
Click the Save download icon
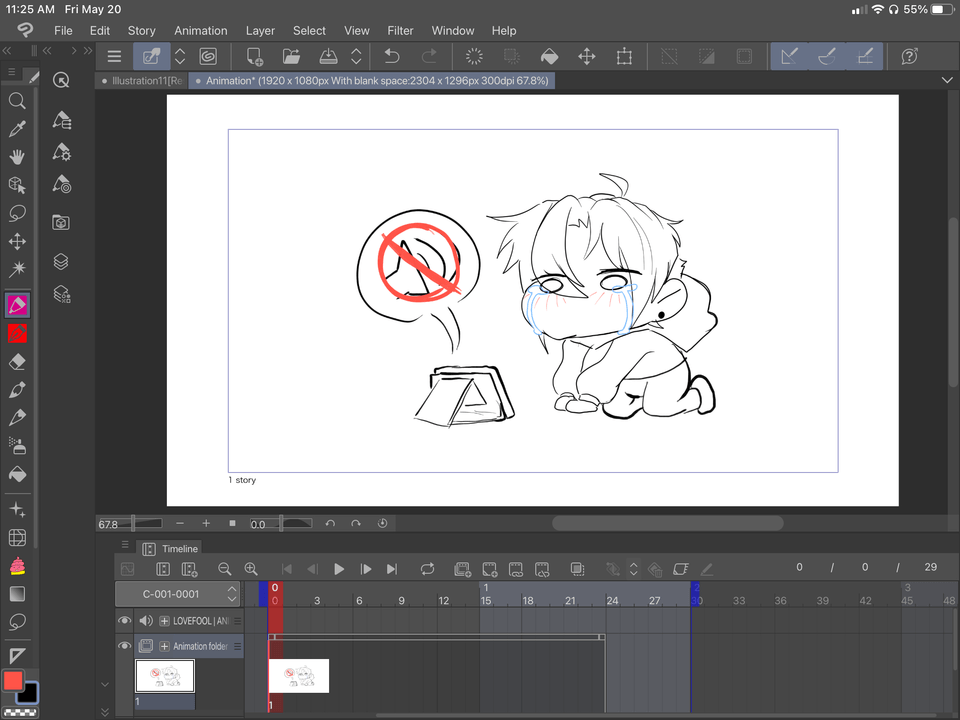(x=328, y=57)
